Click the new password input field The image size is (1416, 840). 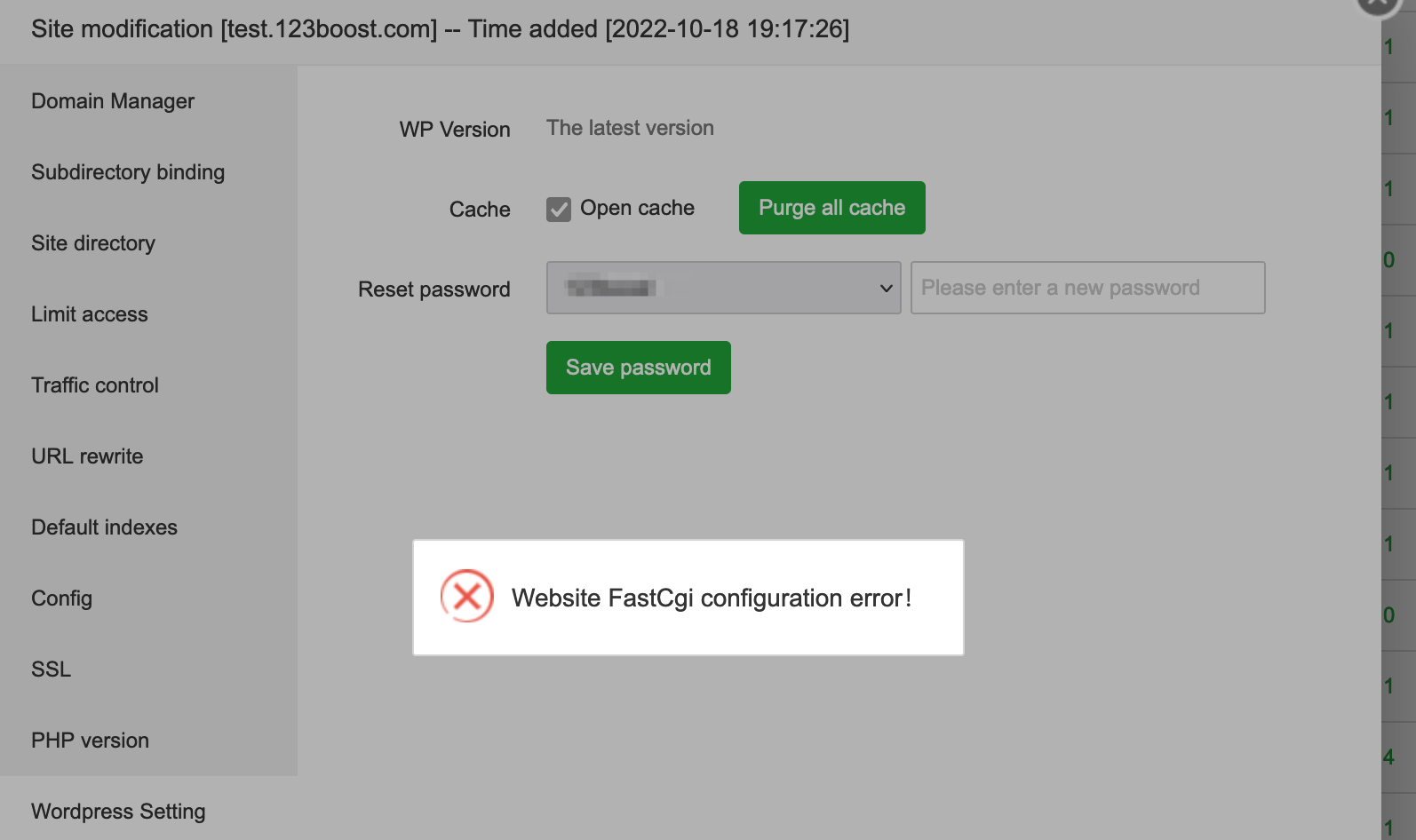[x=1087, y=288]
